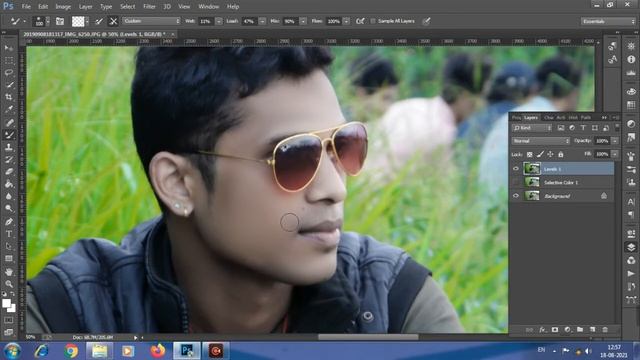Open the Flow value dropdown arrow
The width and height of the screenshot is (640, 360).
[x=347, y=21]
